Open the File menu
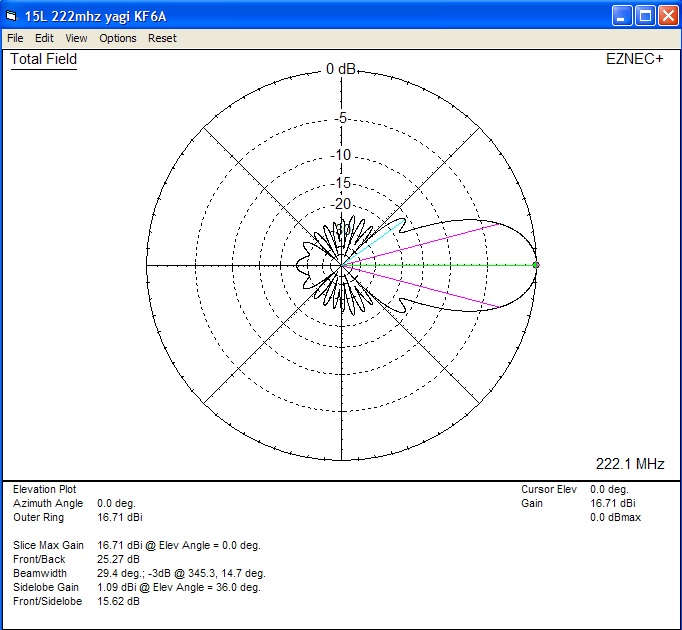This screenshot has width=682, height=630. 15,38
